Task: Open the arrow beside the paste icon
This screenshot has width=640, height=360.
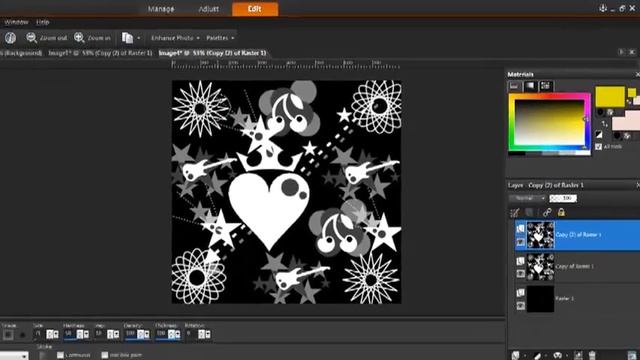Action: (x=139, y=38)
